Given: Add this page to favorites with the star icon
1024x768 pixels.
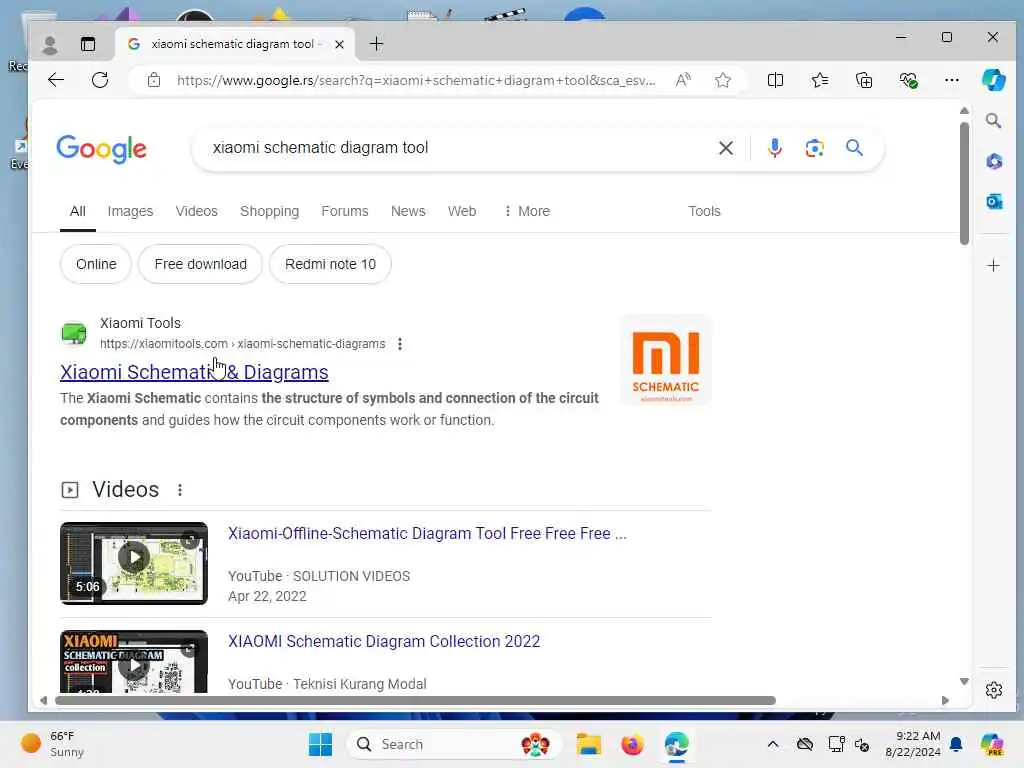Looking at the screenshot, I should (722, 80).
